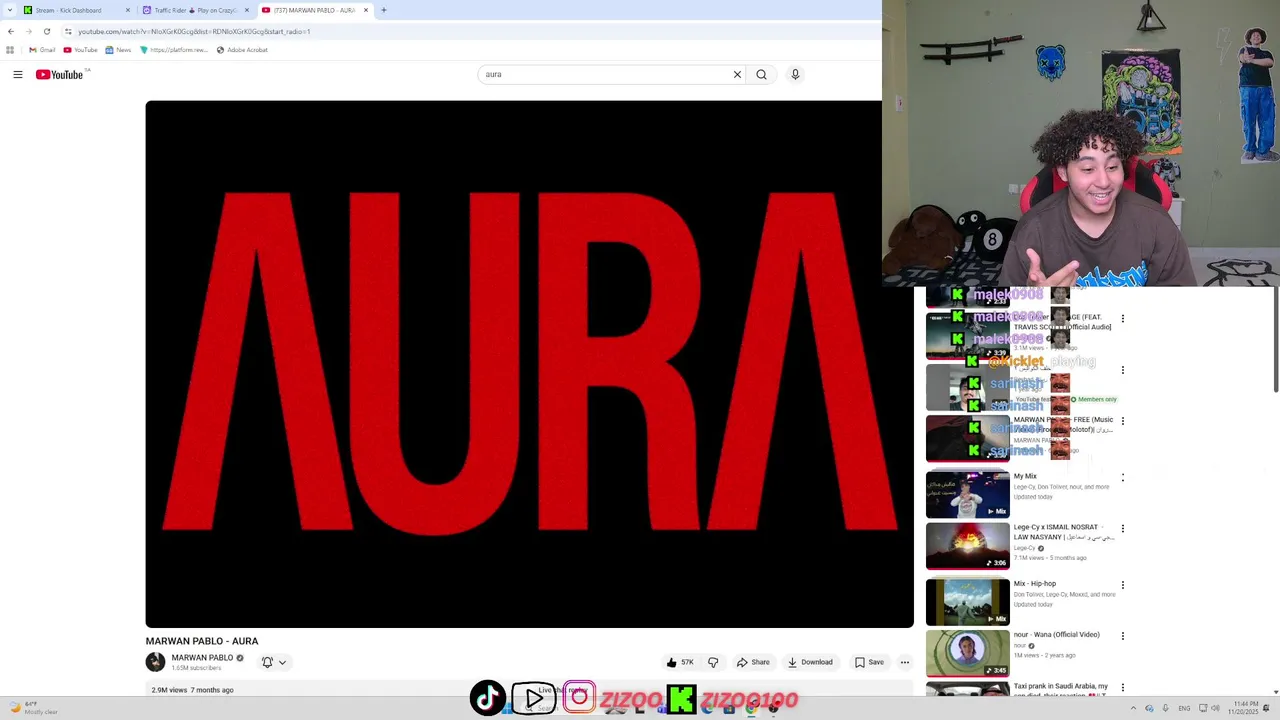1280x720 pixels.
Task: Open the Adobe Acrobat bookmark
Action: (242, 50)
